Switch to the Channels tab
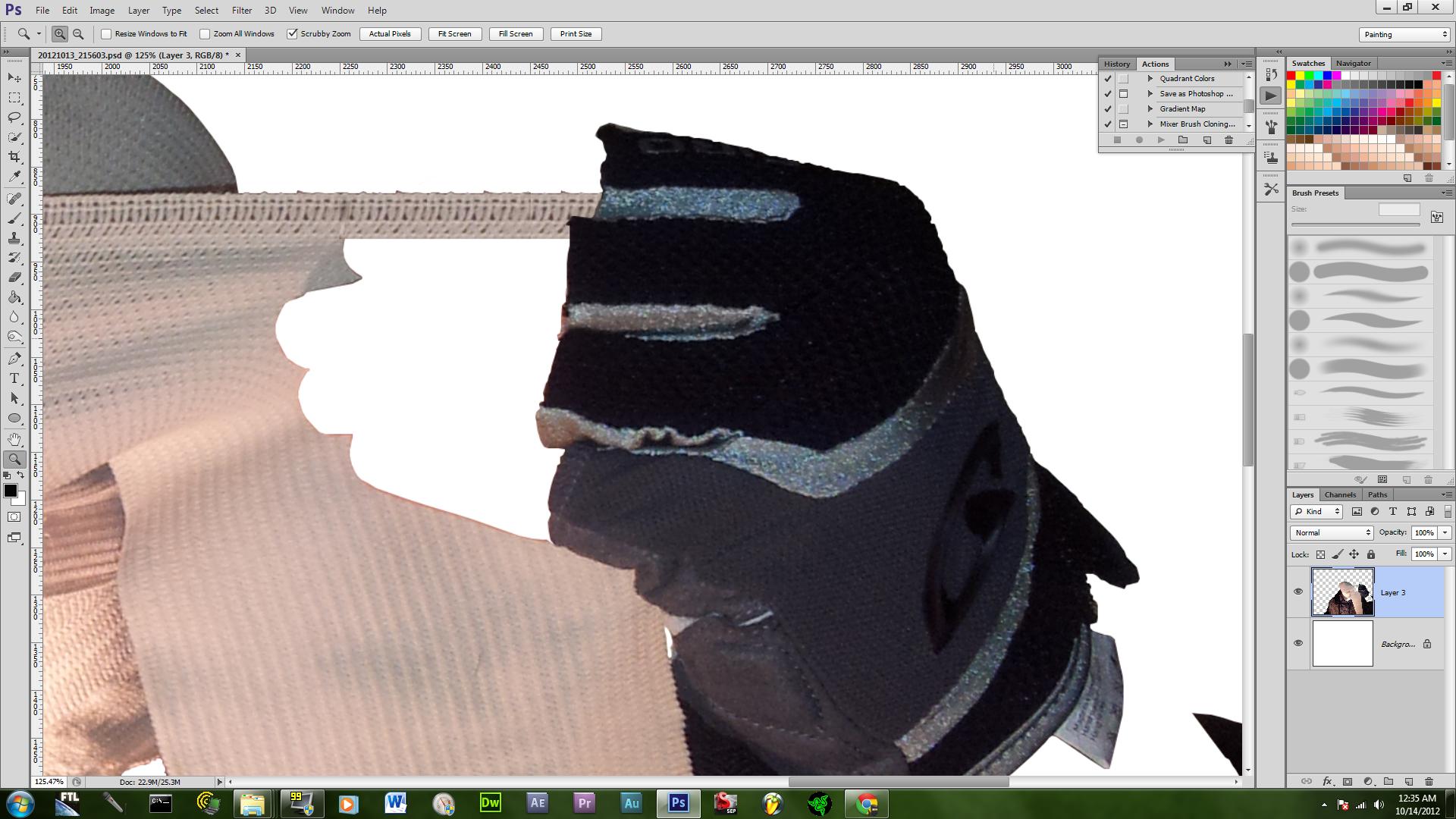This screenshot has width=1456, height=819. (1340, 494)
